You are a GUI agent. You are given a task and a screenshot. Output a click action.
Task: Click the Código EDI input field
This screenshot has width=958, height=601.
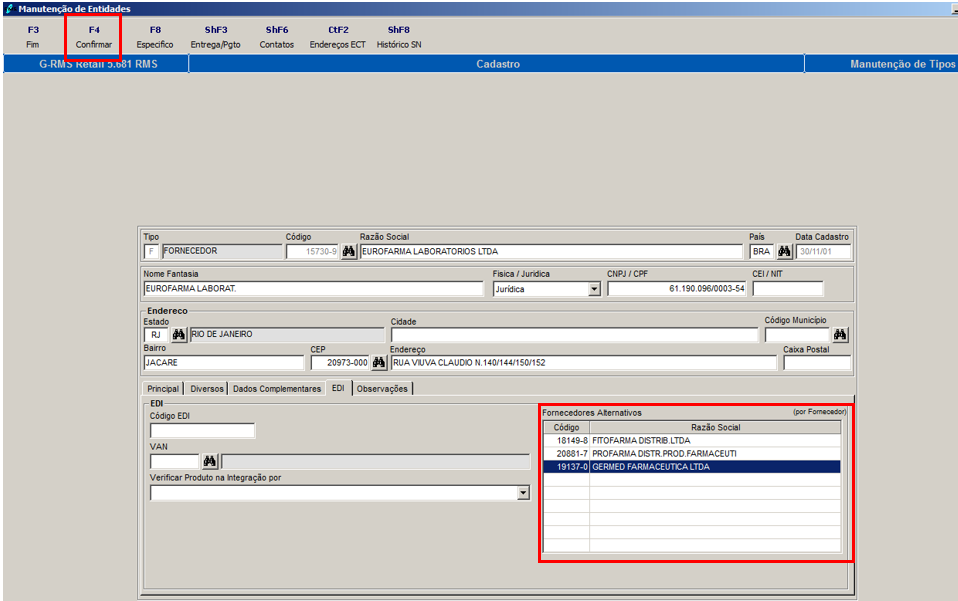coord(202,431)
